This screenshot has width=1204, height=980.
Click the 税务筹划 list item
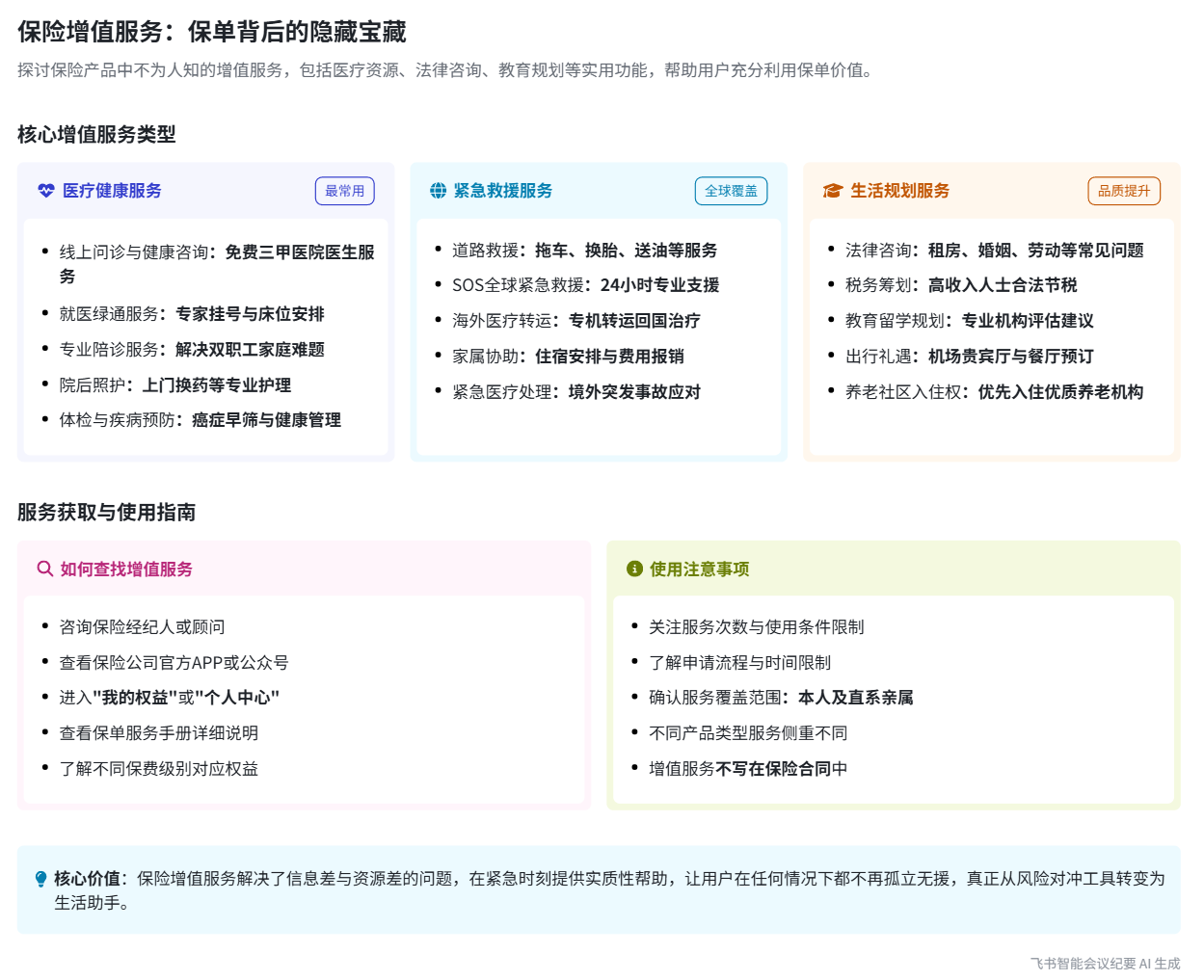pos(960,285)
